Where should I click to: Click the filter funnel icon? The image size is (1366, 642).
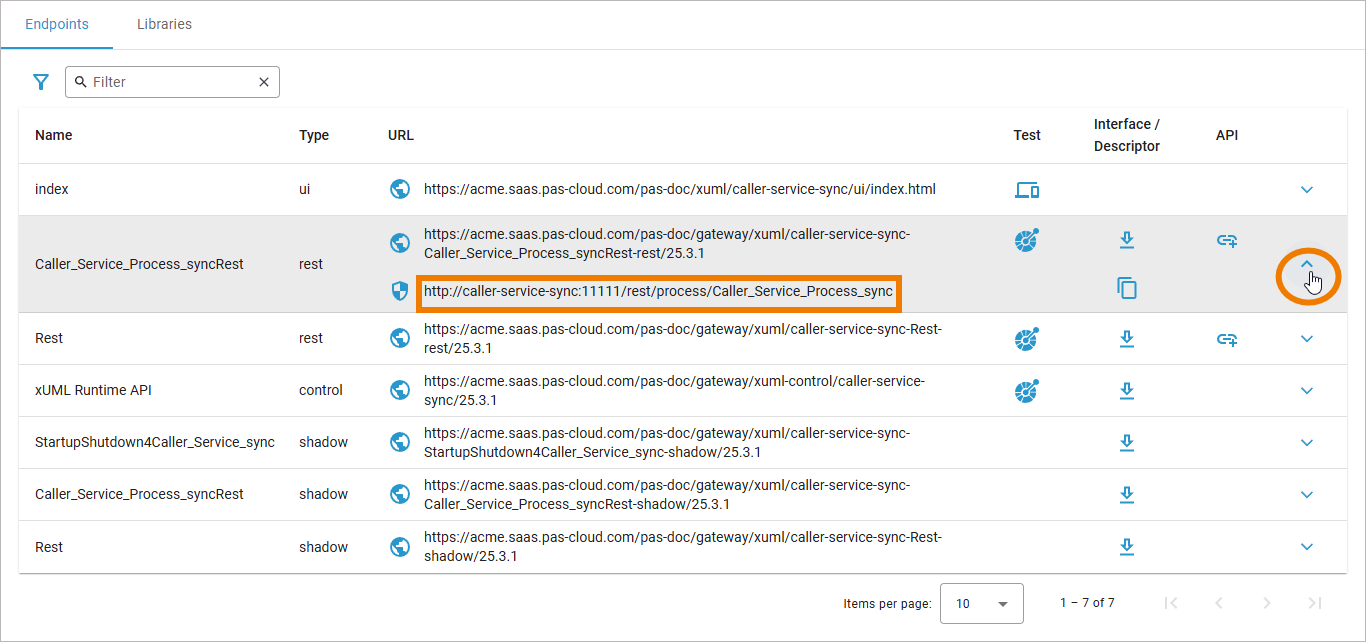[x=41, y=82]
